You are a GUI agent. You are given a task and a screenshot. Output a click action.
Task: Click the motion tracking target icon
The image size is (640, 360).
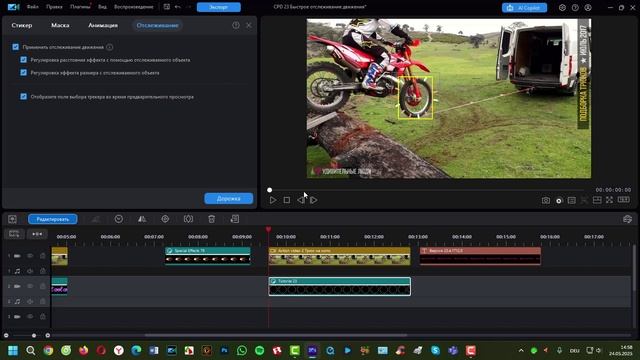(x=165, y=219)
